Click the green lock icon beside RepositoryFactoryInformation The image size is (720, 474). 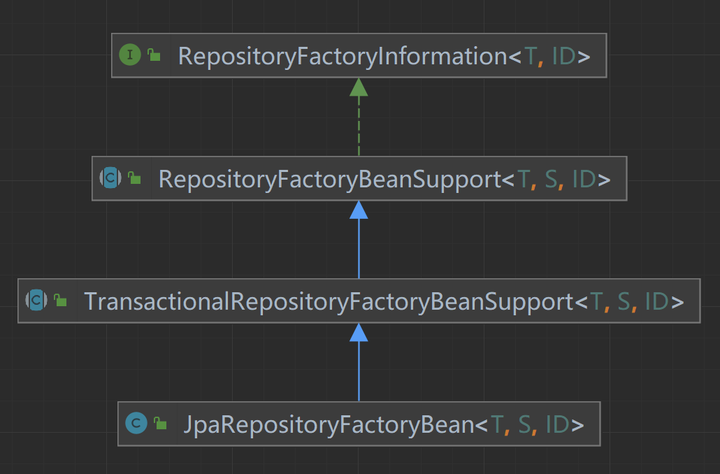tap(154, 57)
